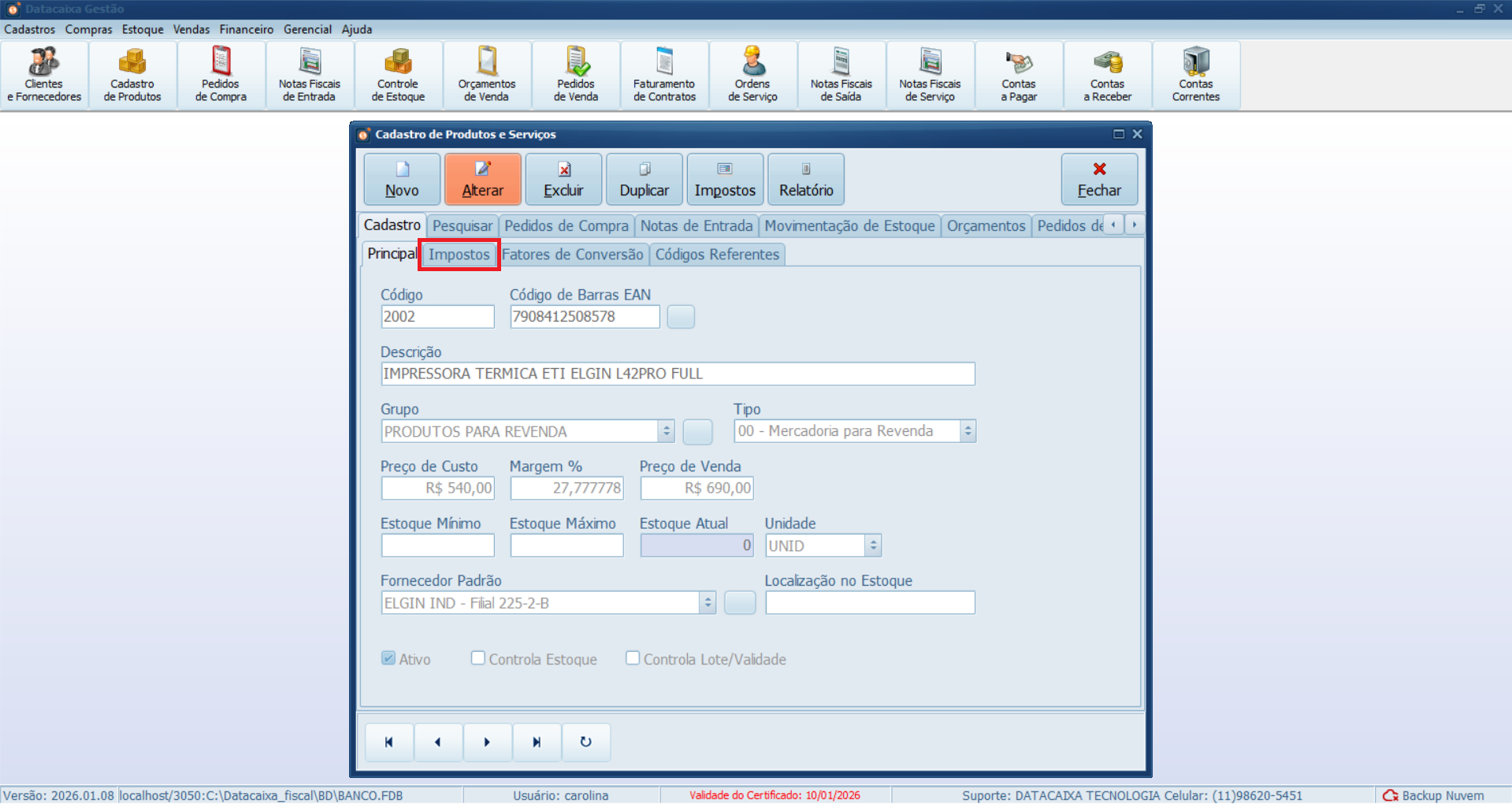Open the Compras menu

coord(89,29)
